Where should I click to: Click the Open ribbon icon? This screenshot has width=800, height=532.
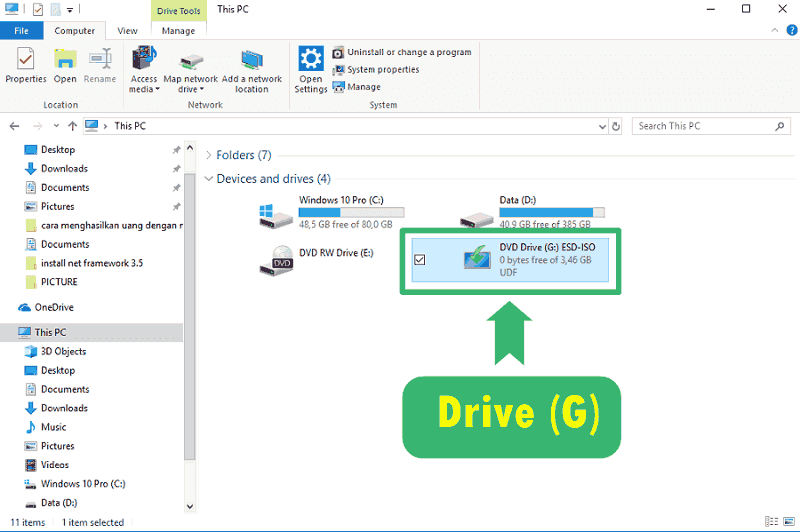(x=65, y=65)
